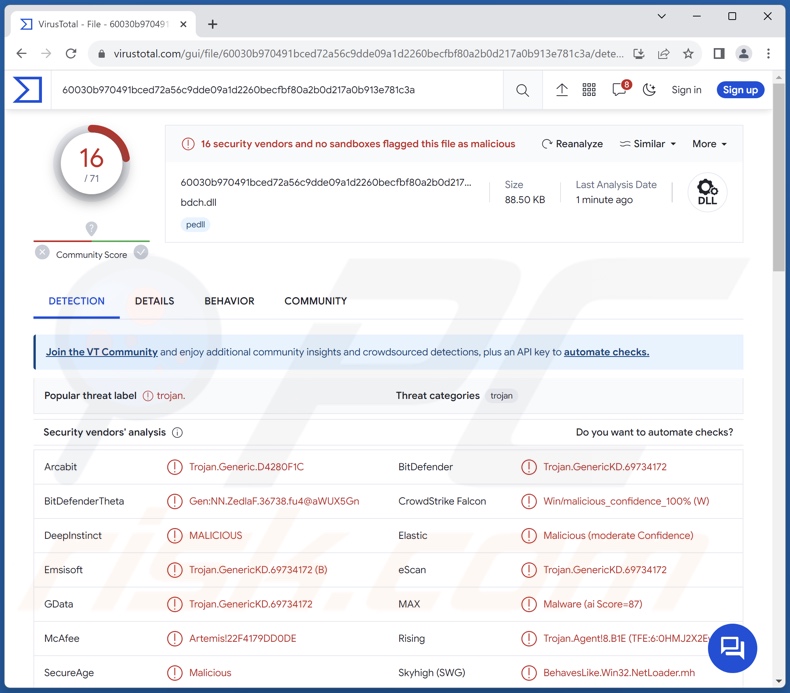Click the Arcabit detection alert icon
The height and width of the screenshot is (693, 790).
(x=174, y=467)
